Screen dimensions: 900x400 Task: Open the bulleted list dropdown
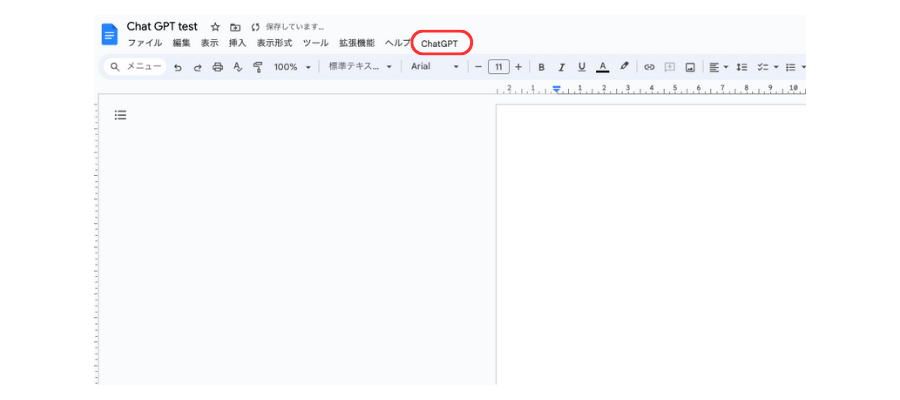point(796,67)
